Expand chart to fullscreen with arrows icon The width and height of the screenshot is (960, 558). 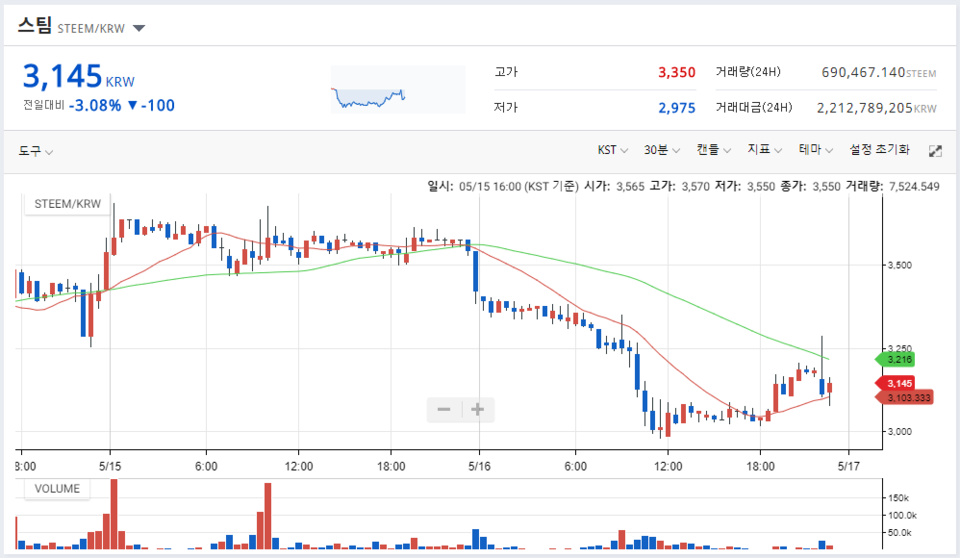click(935, 151)
